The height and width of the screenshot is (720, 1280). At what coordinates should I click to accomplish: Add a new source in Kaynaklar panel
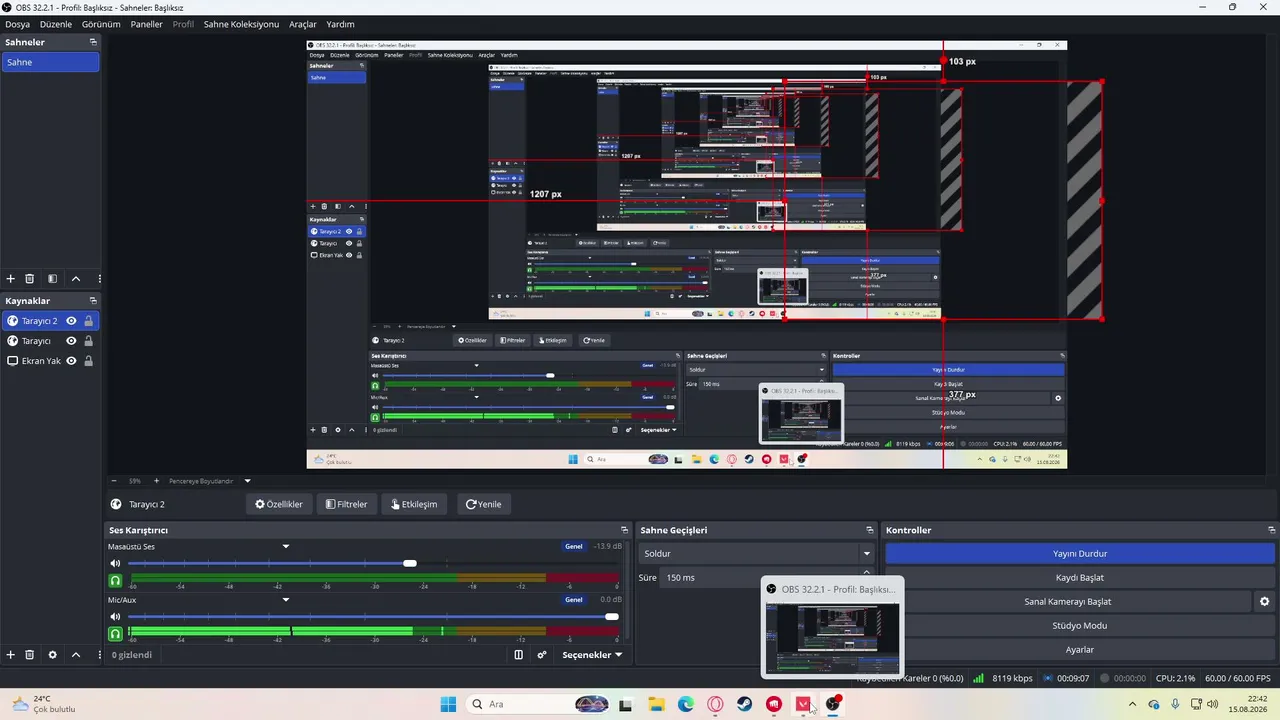[x=11, y=655]
